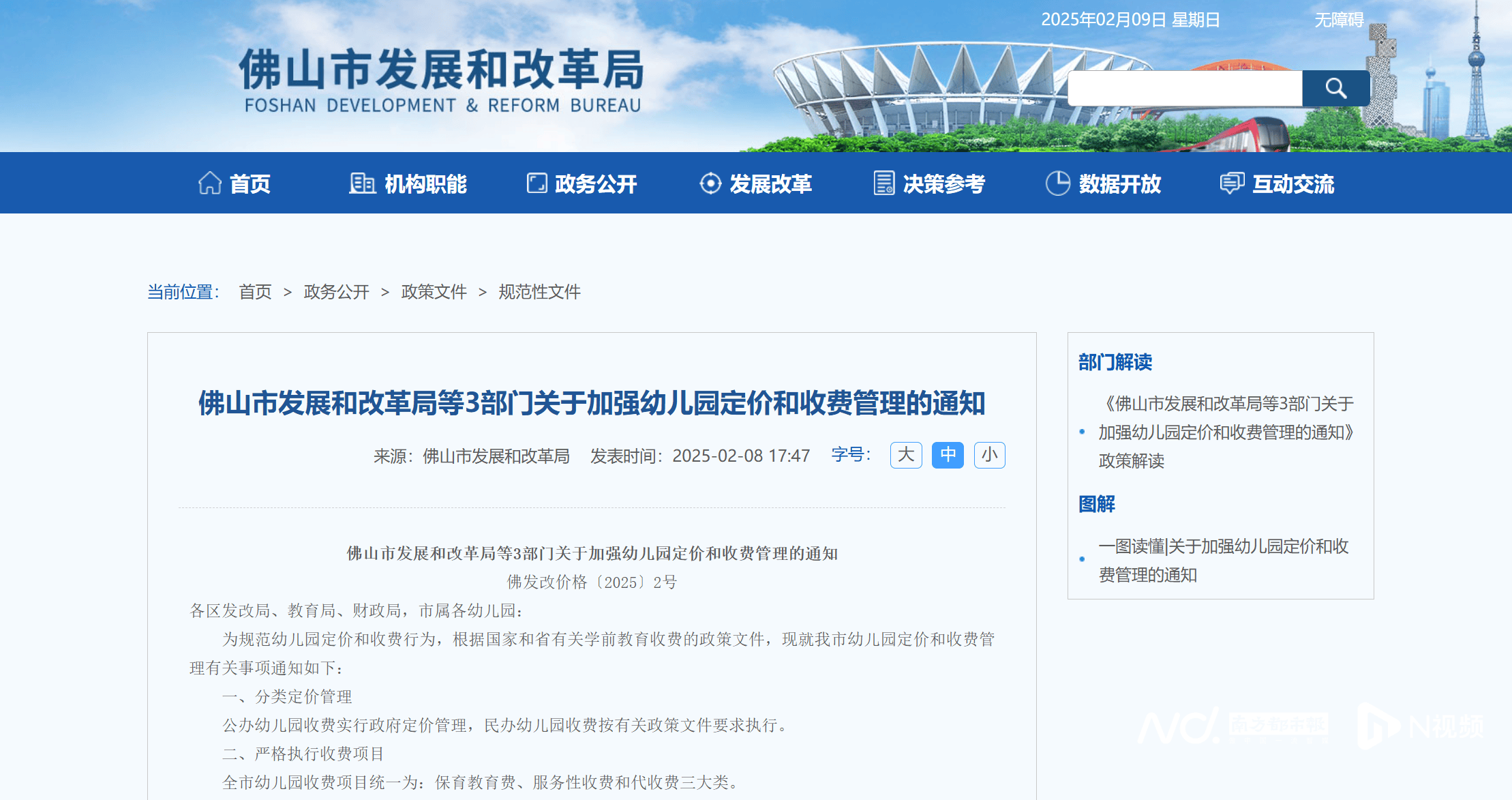Image resolution: width=1512 pixels, height=800 pixels.
Task: Go to 政策文件 in breadcrumb
Action: tap(434, 292)
